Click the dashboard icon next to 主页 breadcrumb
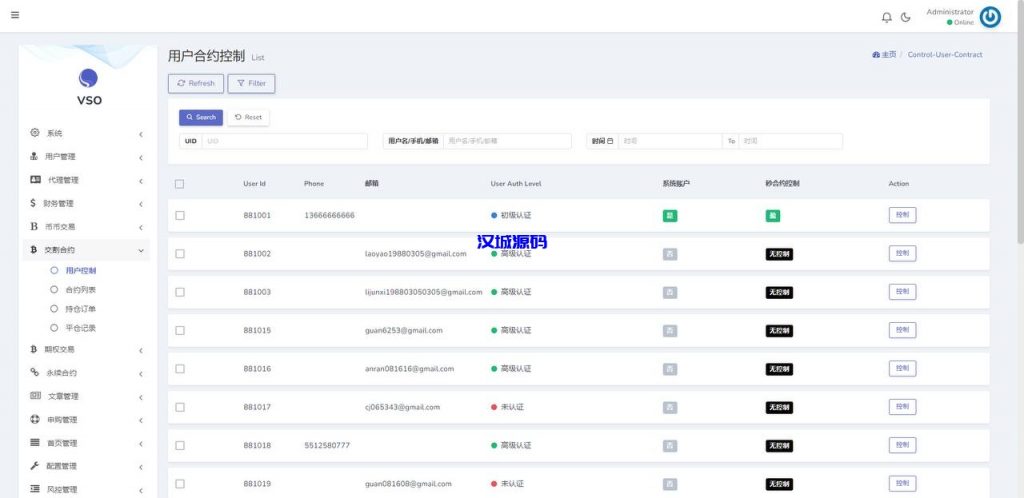This screenshot has width=1024, height=498. pos(876,55)
